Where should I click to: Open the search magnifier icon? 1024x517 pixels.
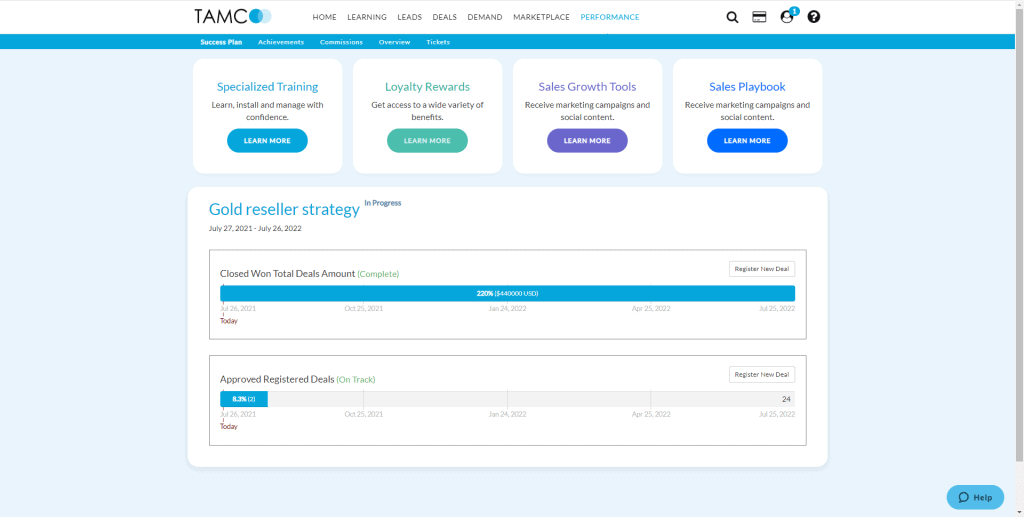pyautogui.click(x=732, y=18)
